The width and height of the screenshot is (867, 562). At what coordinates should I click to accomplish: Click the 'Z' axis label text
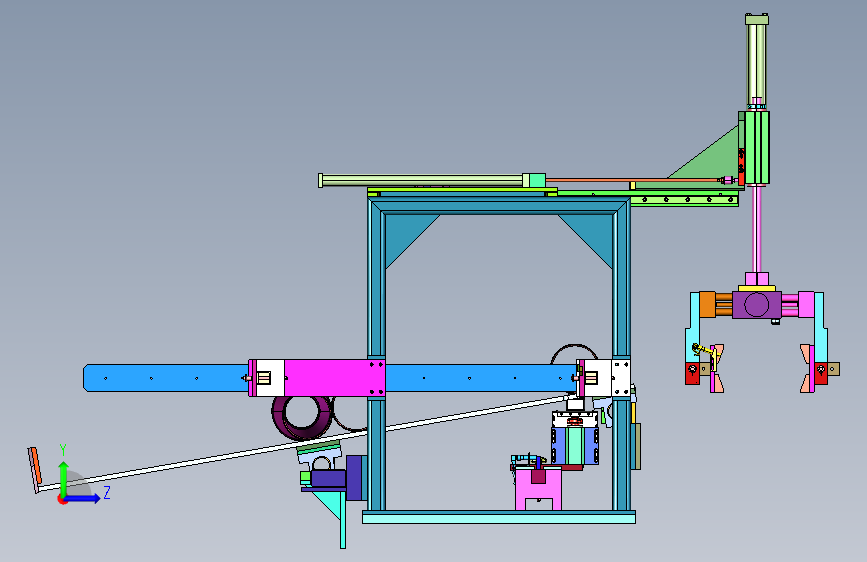(x=107, y=492)
